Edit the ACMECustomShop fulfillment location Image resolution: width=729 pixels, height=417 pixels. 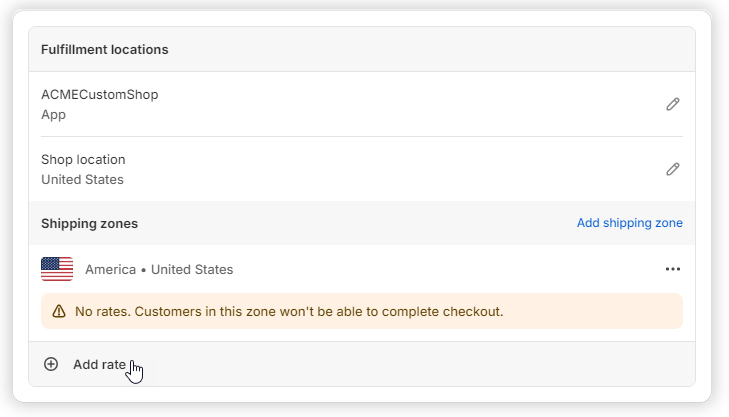click(673, 104)
